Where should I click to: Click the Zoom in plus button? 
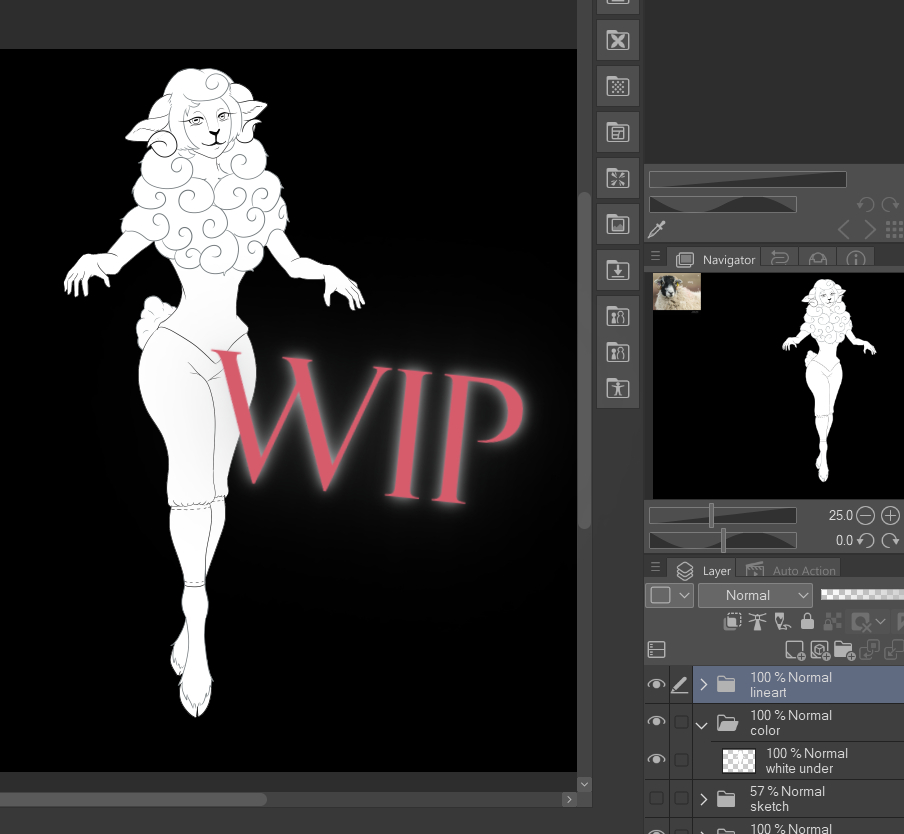click(890, 516)
